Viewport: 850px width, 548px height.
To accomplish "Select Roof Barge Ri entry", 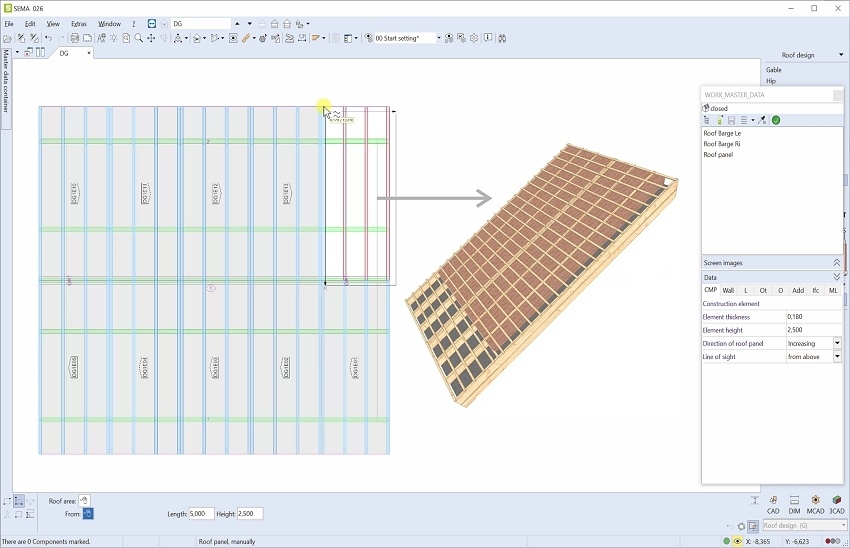I will [x=722, y=144].
